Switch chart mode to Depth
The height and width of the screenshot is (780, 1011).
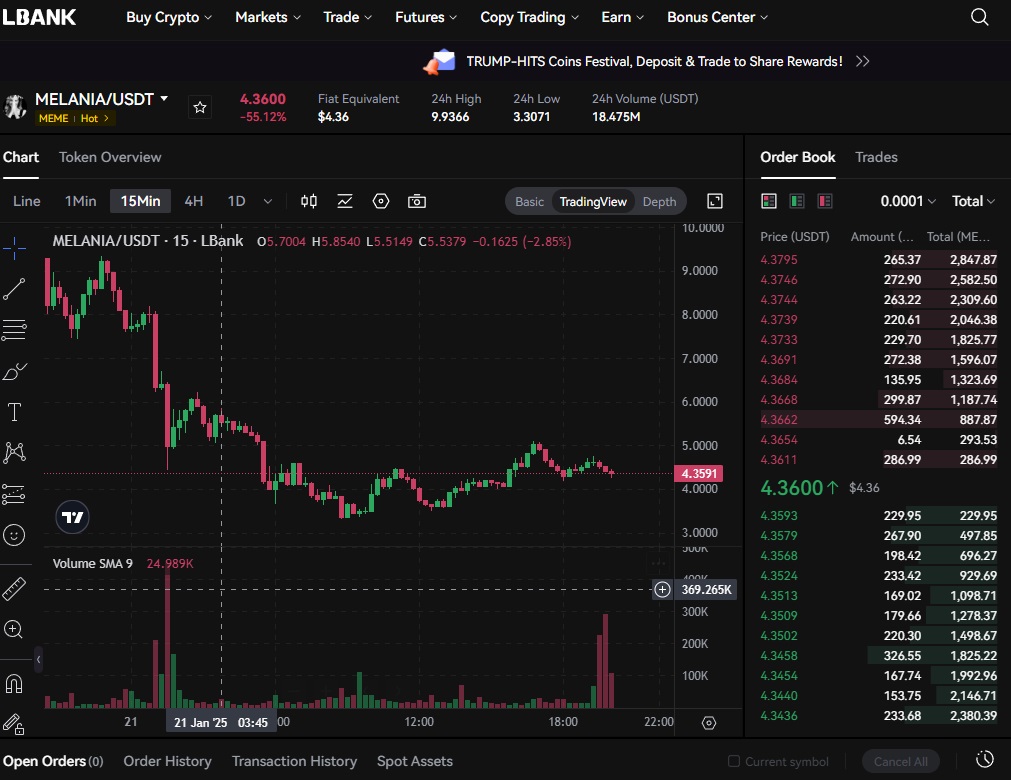[660, 202]
